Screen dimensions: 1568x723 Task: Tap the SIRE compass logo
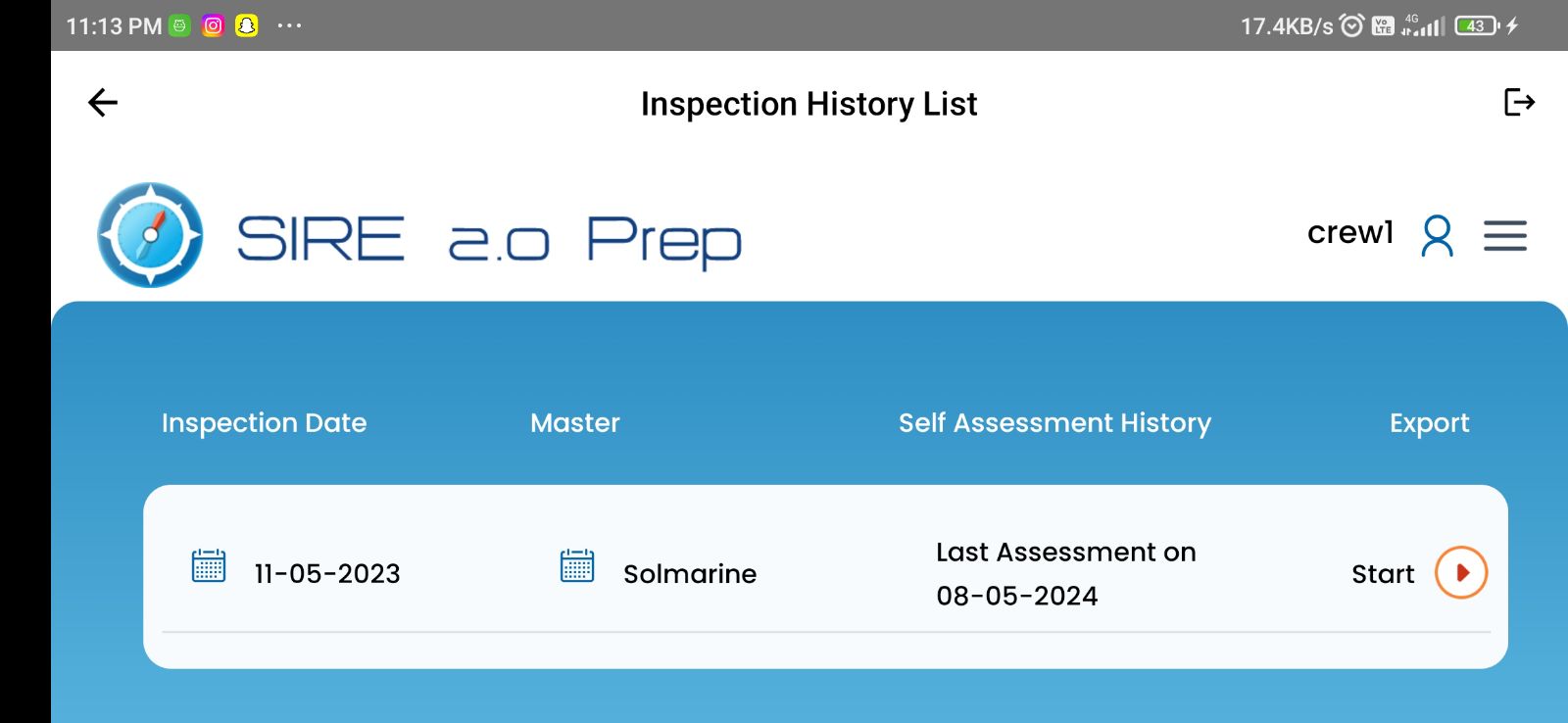pyautogui.click(x=150, y=235)
